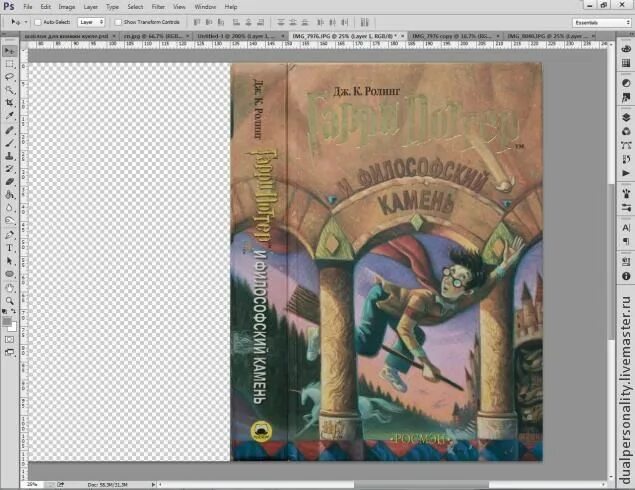Open the File menu
This screenshot has width=635, height=490.
pyautogui.click(x=28, y=7)
